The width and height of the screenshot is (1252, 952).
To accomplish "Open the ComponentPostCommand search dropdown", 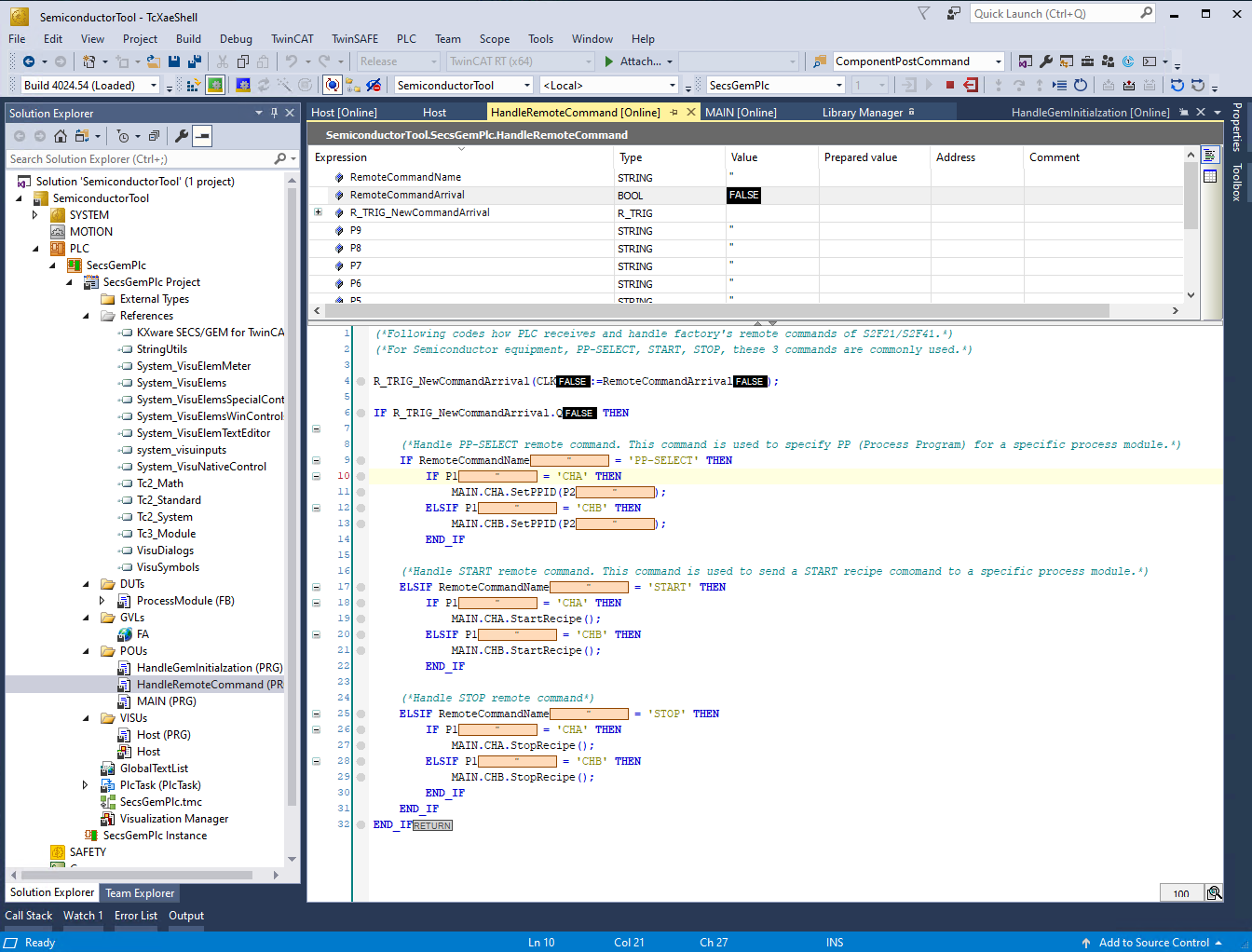I will tap(998, 61).
